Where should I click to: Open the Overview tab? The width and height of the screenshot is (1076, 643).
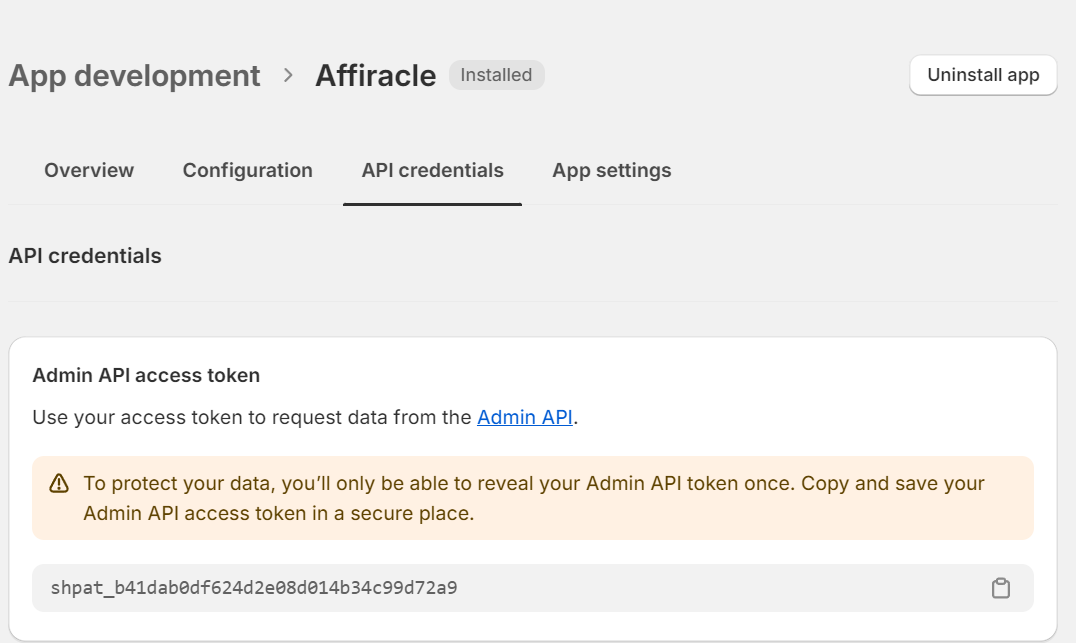tap(89, 170)
